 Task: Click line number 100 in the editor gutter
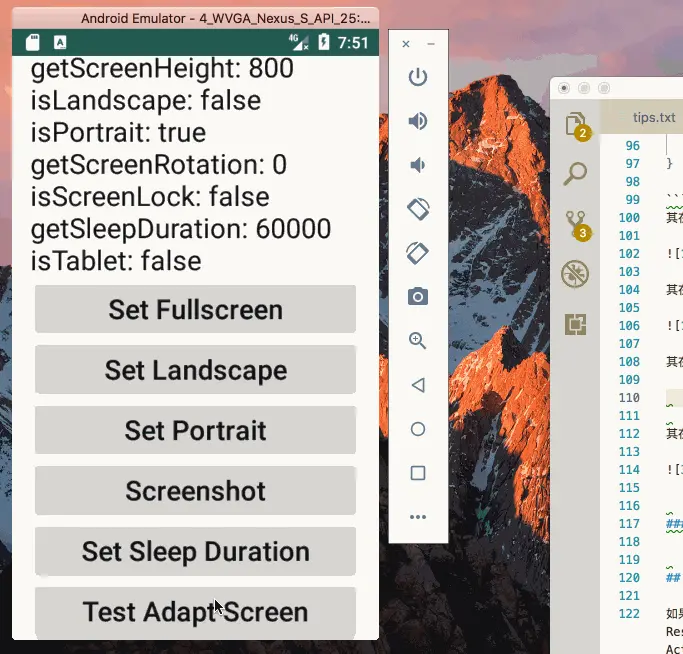click(x=629, y=217)
